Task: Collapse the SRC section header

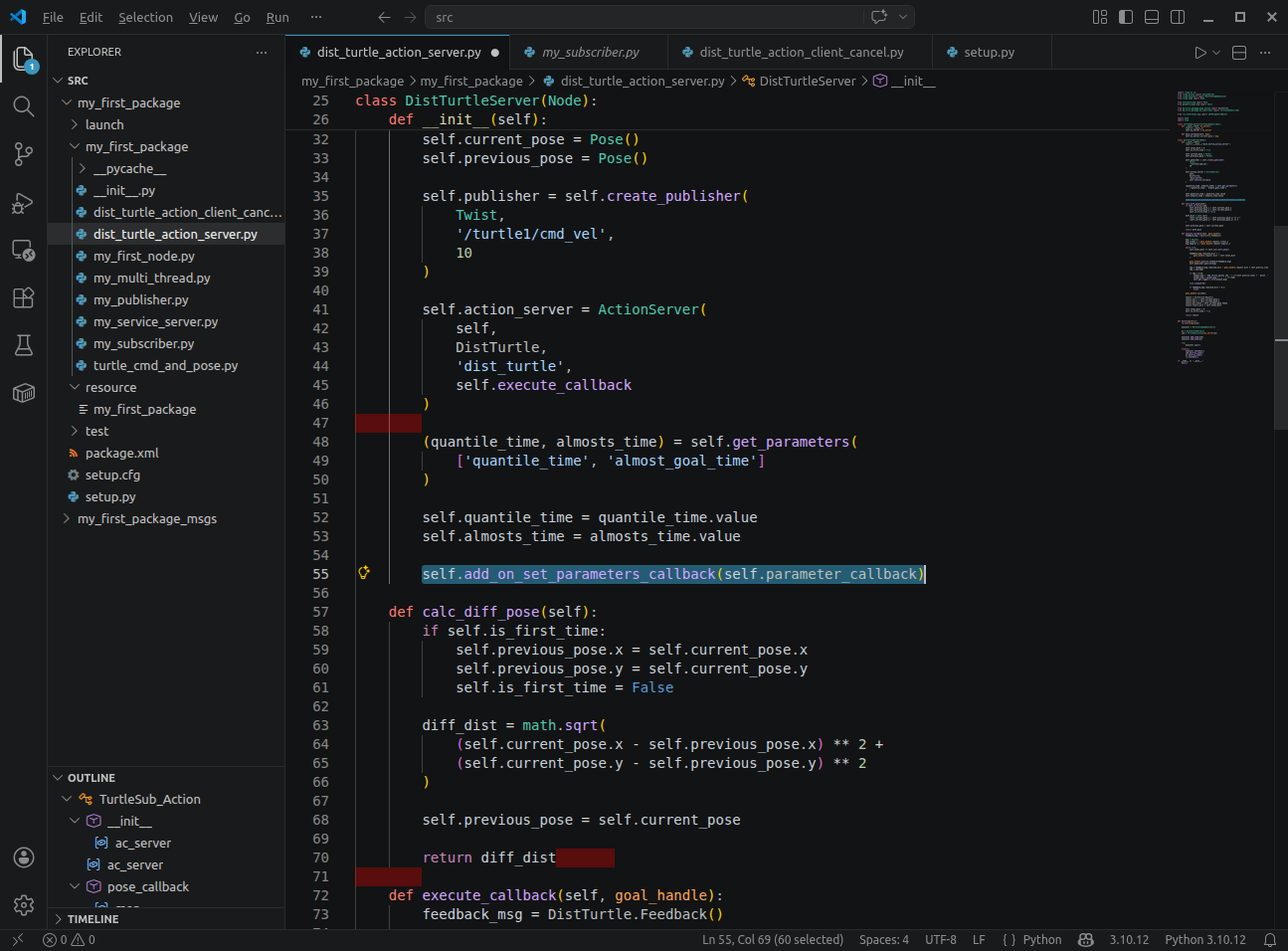Action: pyautogui.click(x=166, y=81)
